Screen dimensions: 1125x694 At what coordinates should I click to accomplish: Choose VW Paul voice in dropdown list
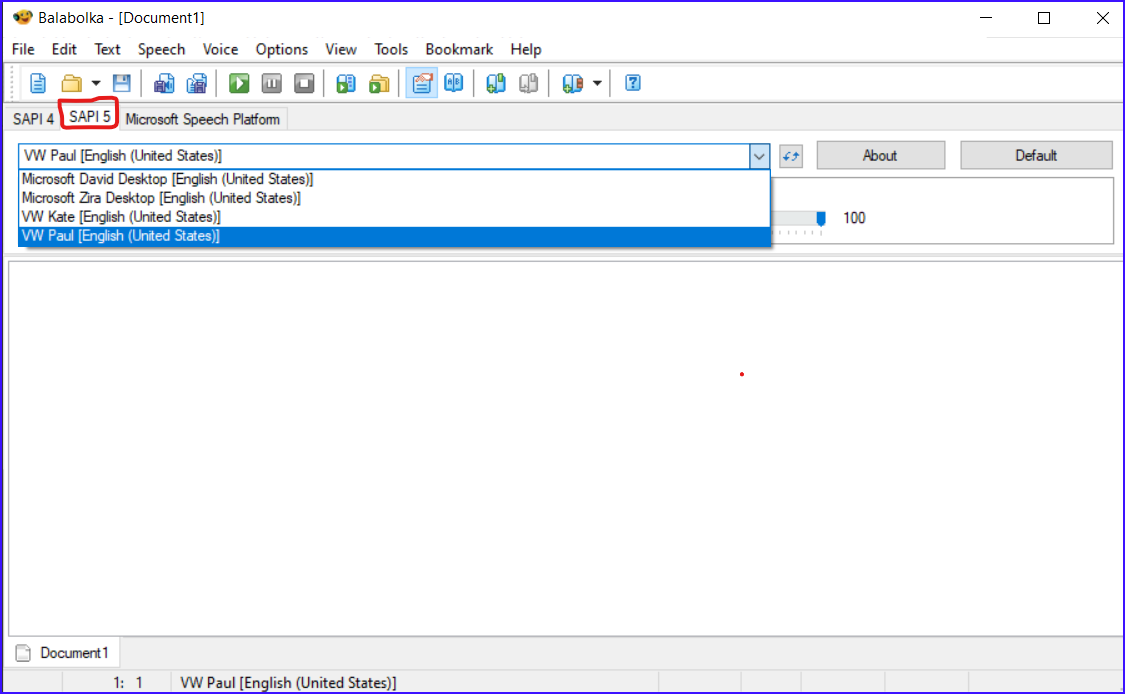[394, 236]
